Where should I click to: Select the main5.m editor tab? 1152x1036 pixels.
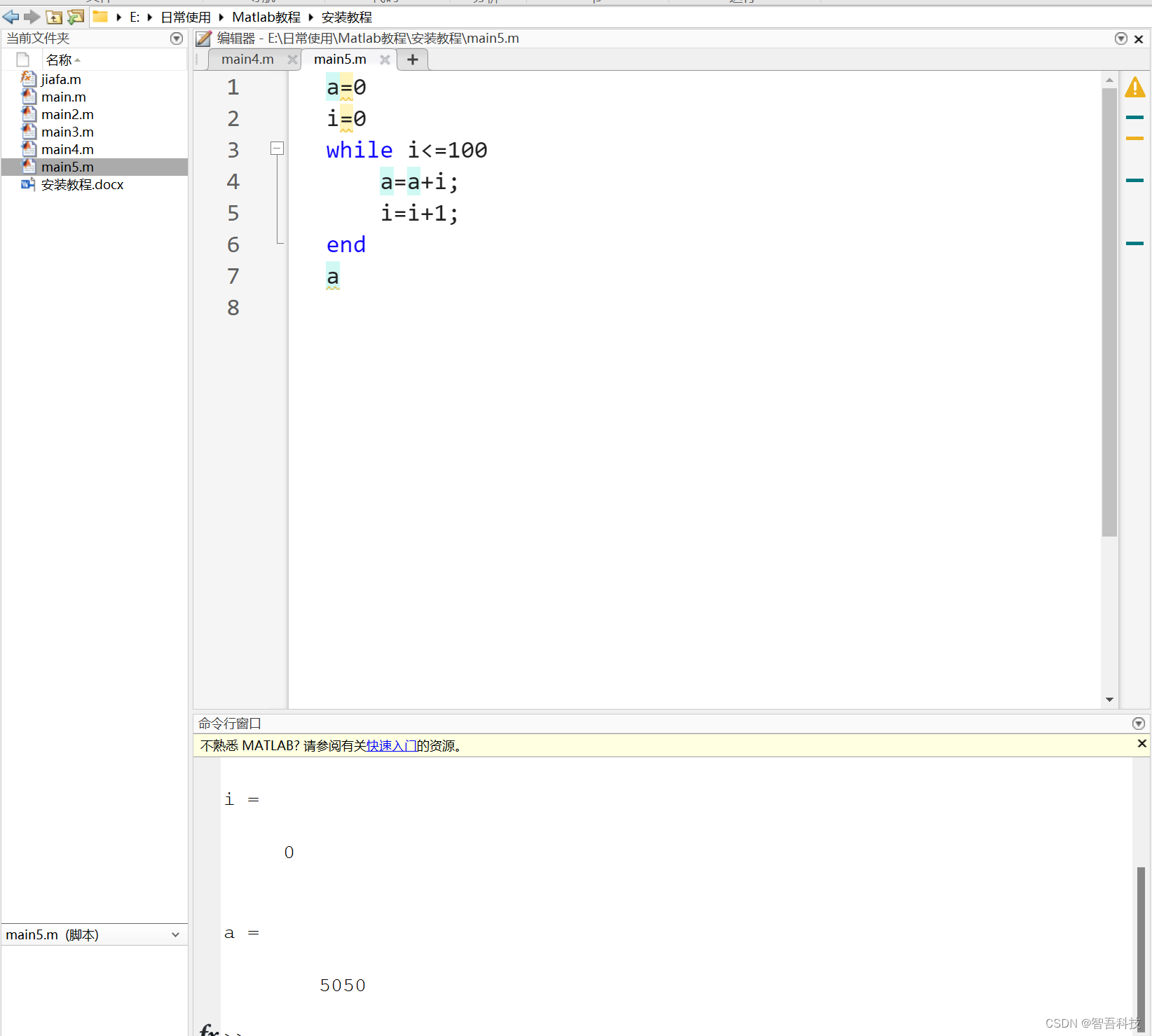tap(340, 60)
